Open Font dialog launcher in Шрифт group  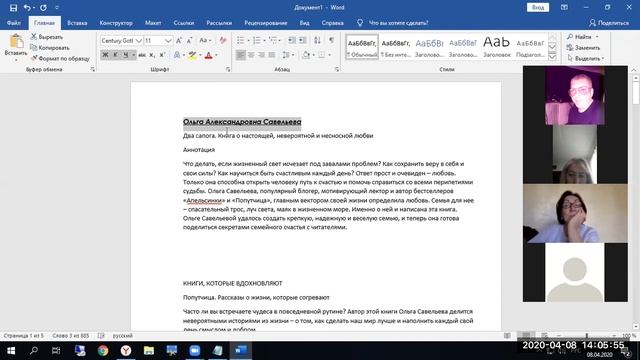[228, 69]
